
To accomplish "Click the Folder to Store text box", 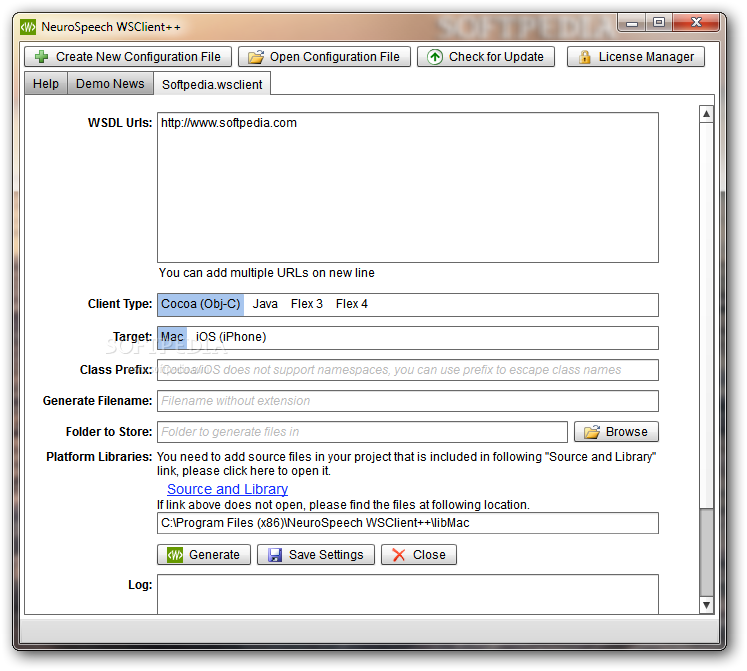I will click(362, 432).
